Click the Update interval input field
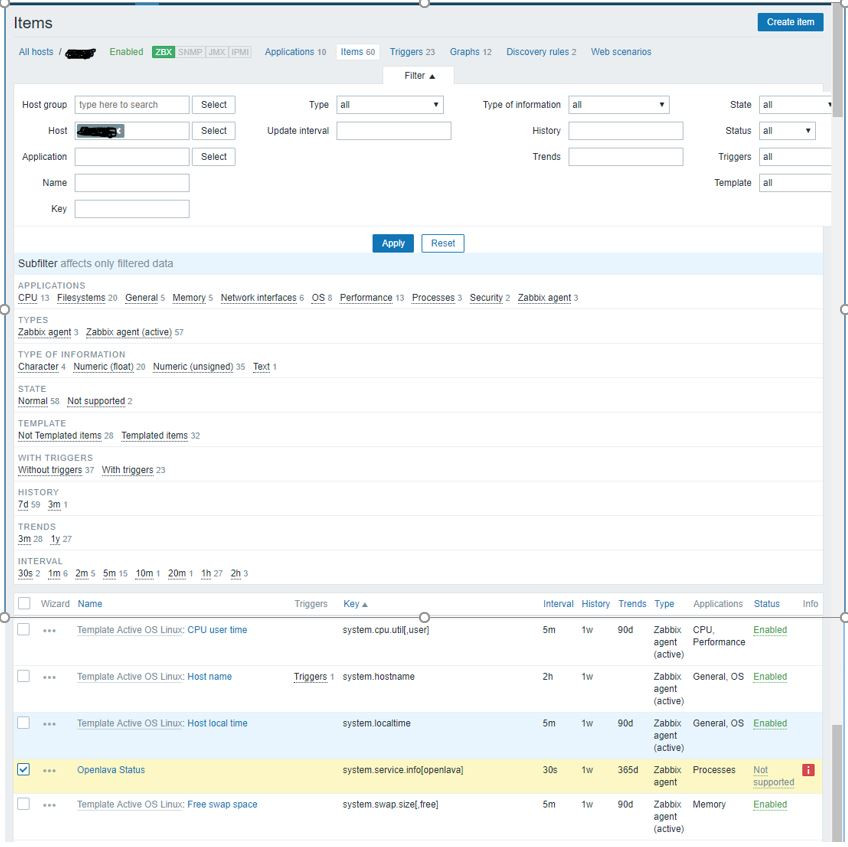The width and height of the screenshot is (848, 847). coord(394,130)
